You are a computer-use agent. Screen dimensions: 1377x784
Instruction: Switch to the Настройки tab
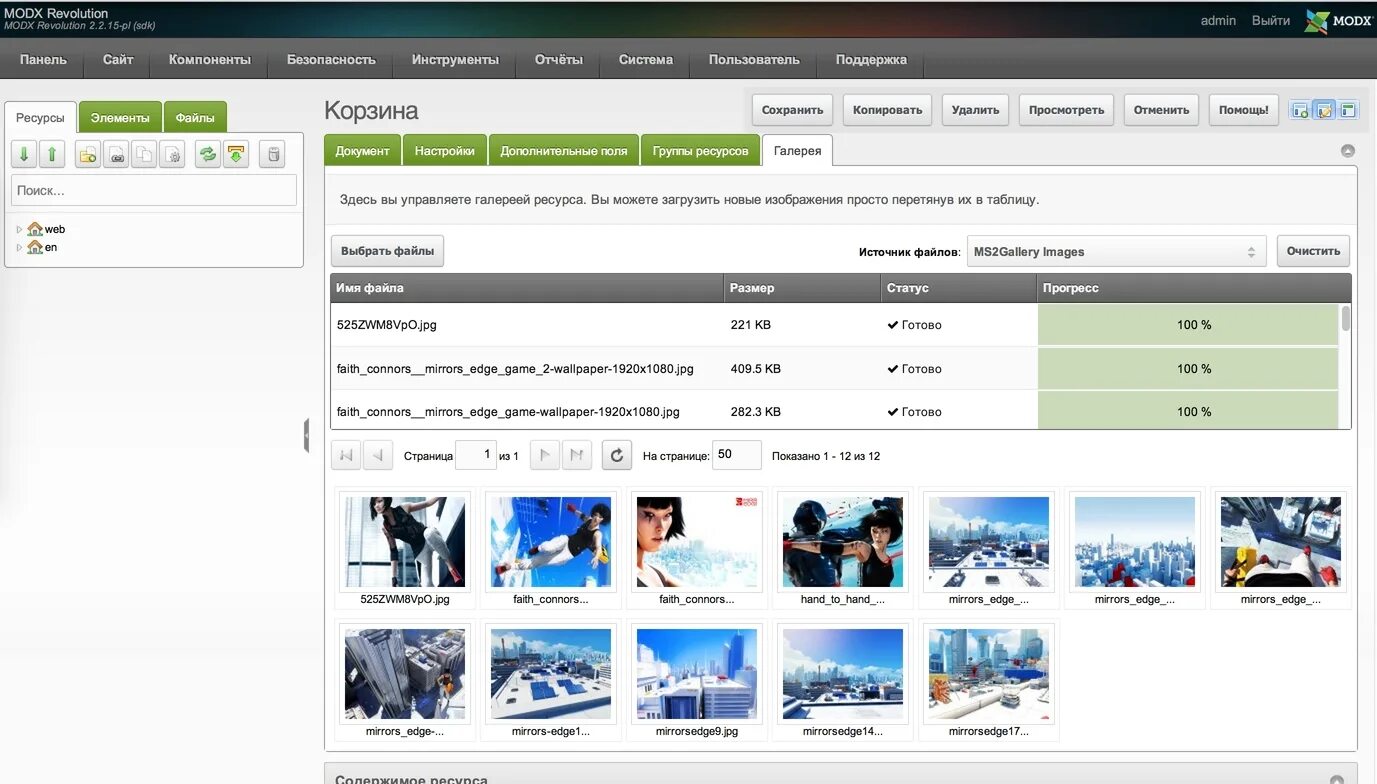(x=445, y=150)
